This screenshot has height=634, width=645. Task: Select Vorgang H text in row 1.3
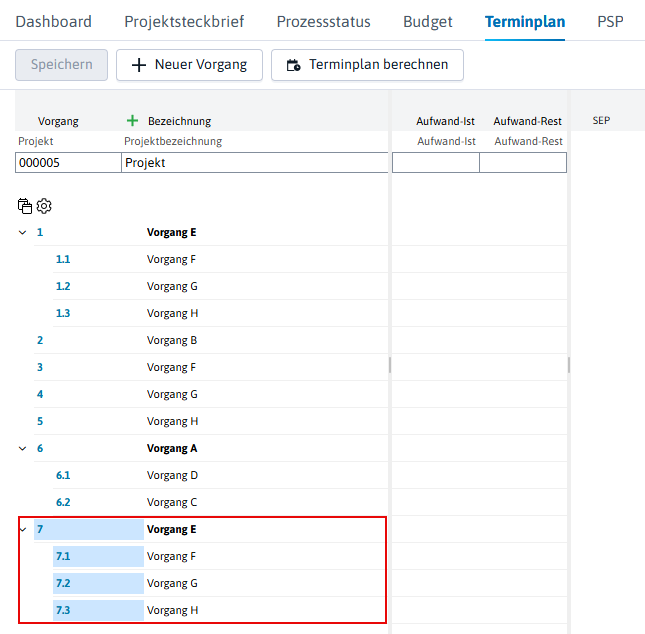[172, 314]
